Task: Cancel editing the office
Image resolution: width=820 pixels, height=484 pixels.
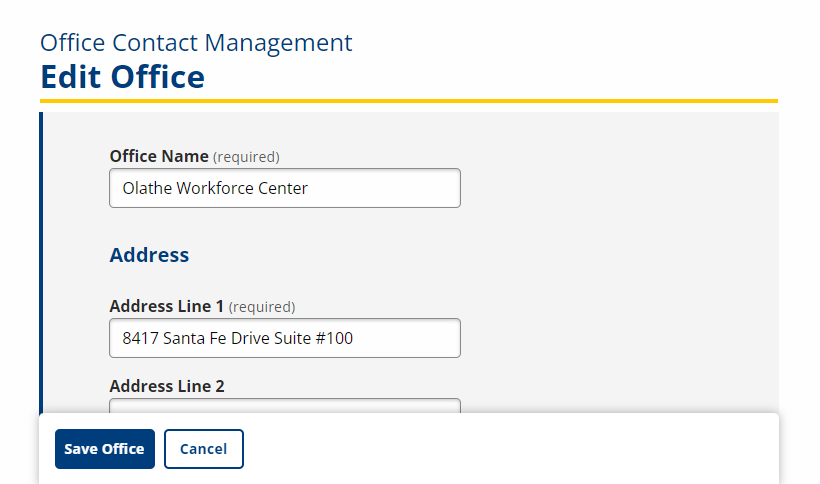Action: click(203, 449)
